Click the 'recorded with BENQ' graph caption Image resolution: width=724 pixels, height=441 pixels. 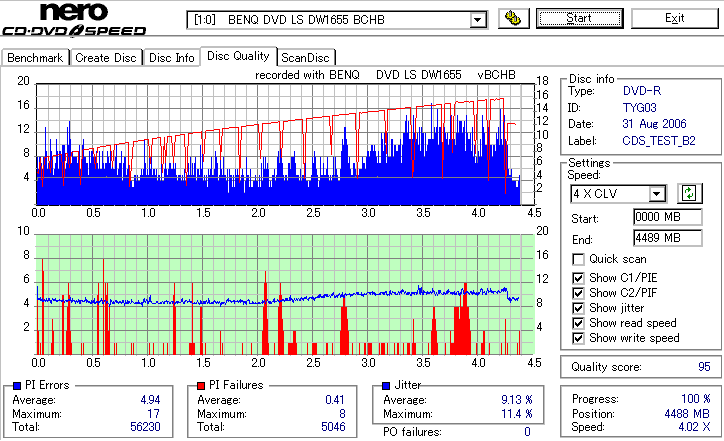click(385, 75)
